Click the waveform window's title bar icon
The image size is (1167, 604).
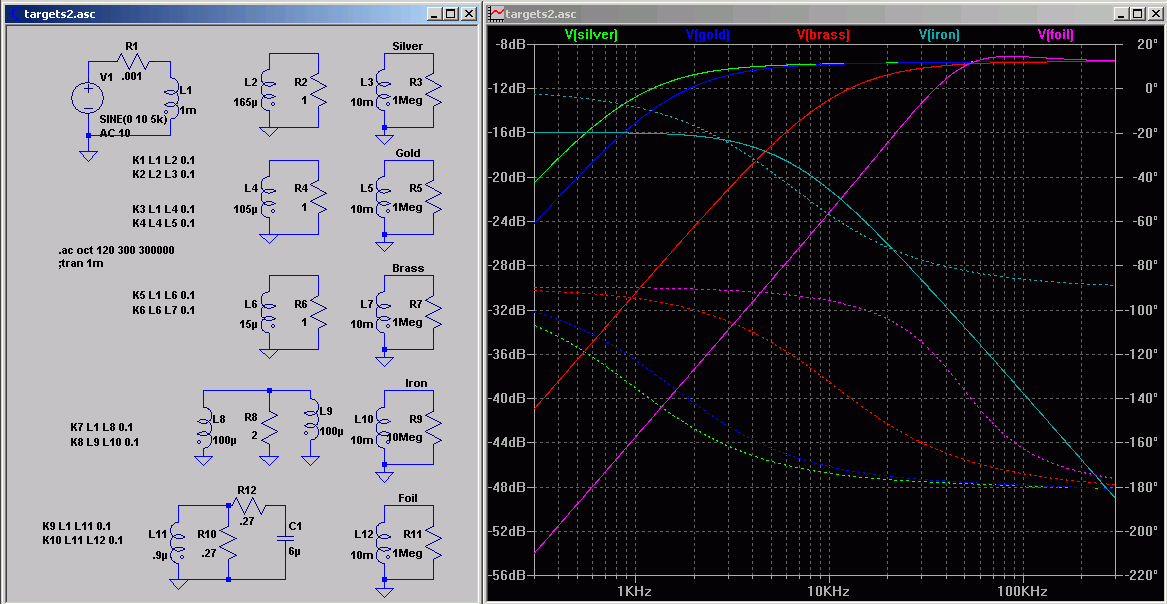pyautogui.click(x=496, y=14)
